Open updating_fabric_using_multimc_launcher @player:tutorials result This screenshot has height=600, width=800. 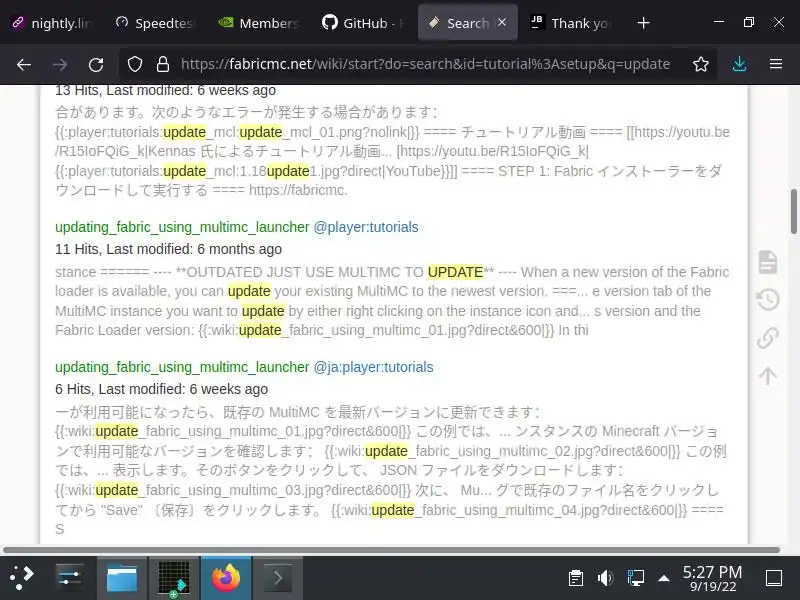[x=182, y=227]
